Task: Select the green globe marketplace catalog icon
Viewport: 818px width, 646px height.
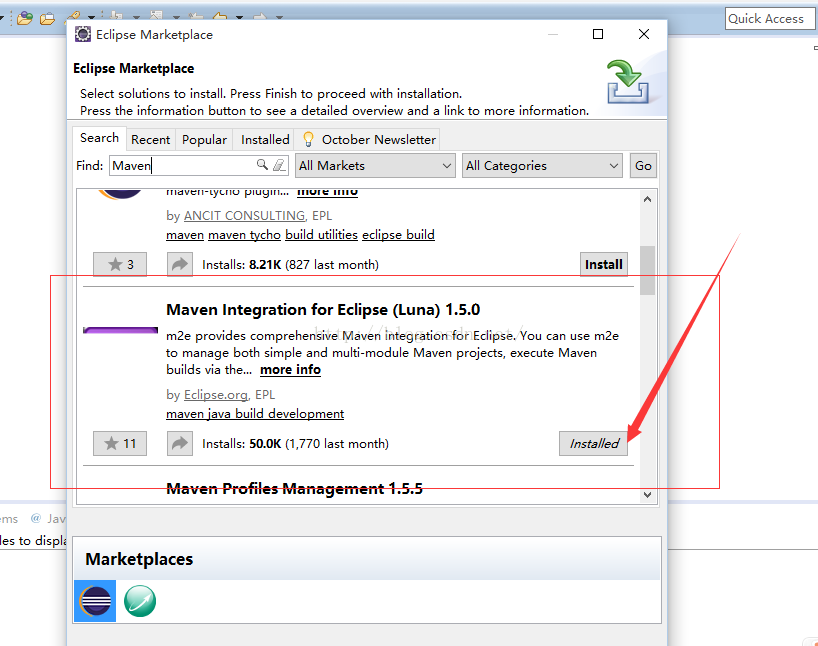Action: (x=140, y=601)
